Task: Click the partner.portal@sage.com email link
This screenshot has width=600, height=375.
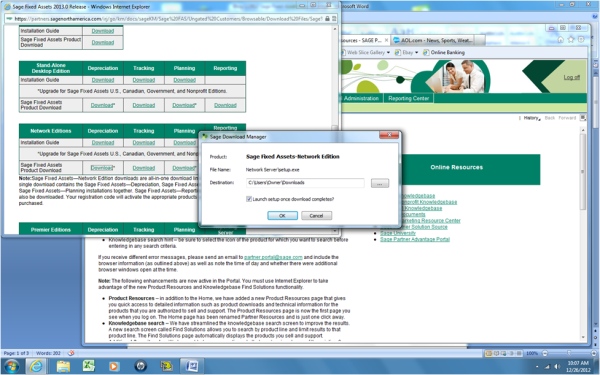Action: coord(273,257)
